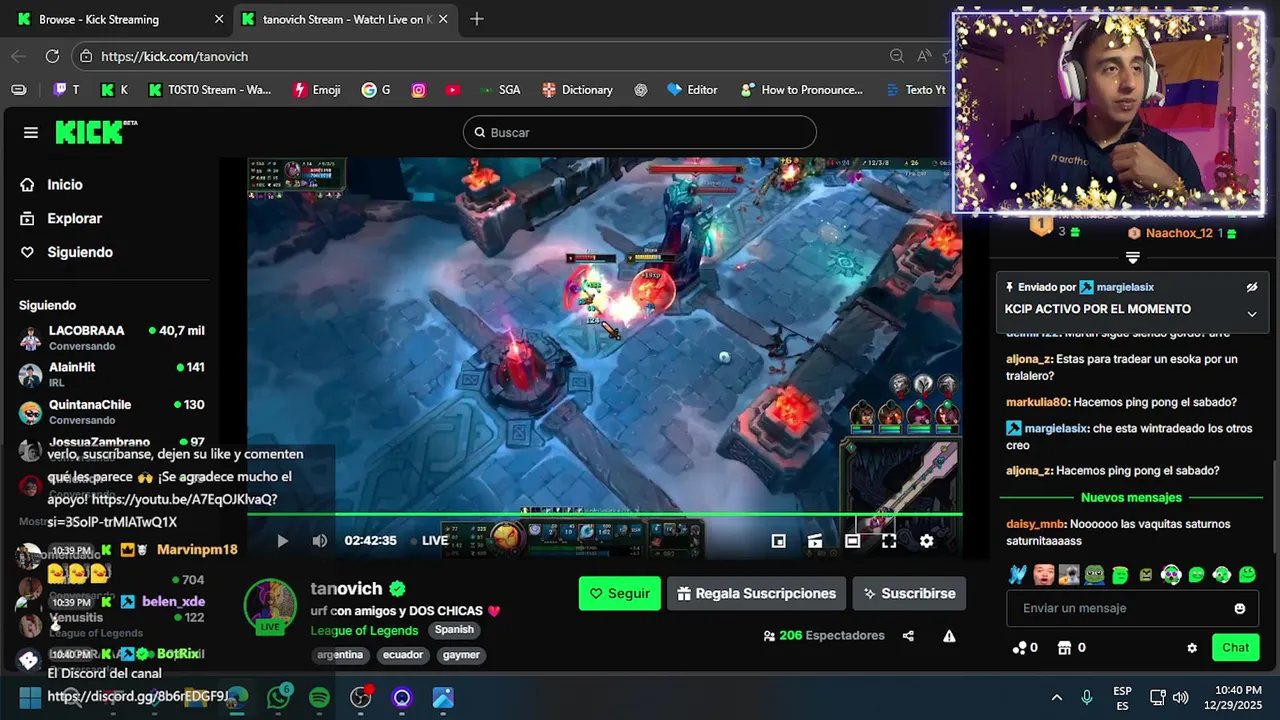The image size is (1280, 720).
Task: Open the hamburger sidebar menu
Action: tap(31, 133)
